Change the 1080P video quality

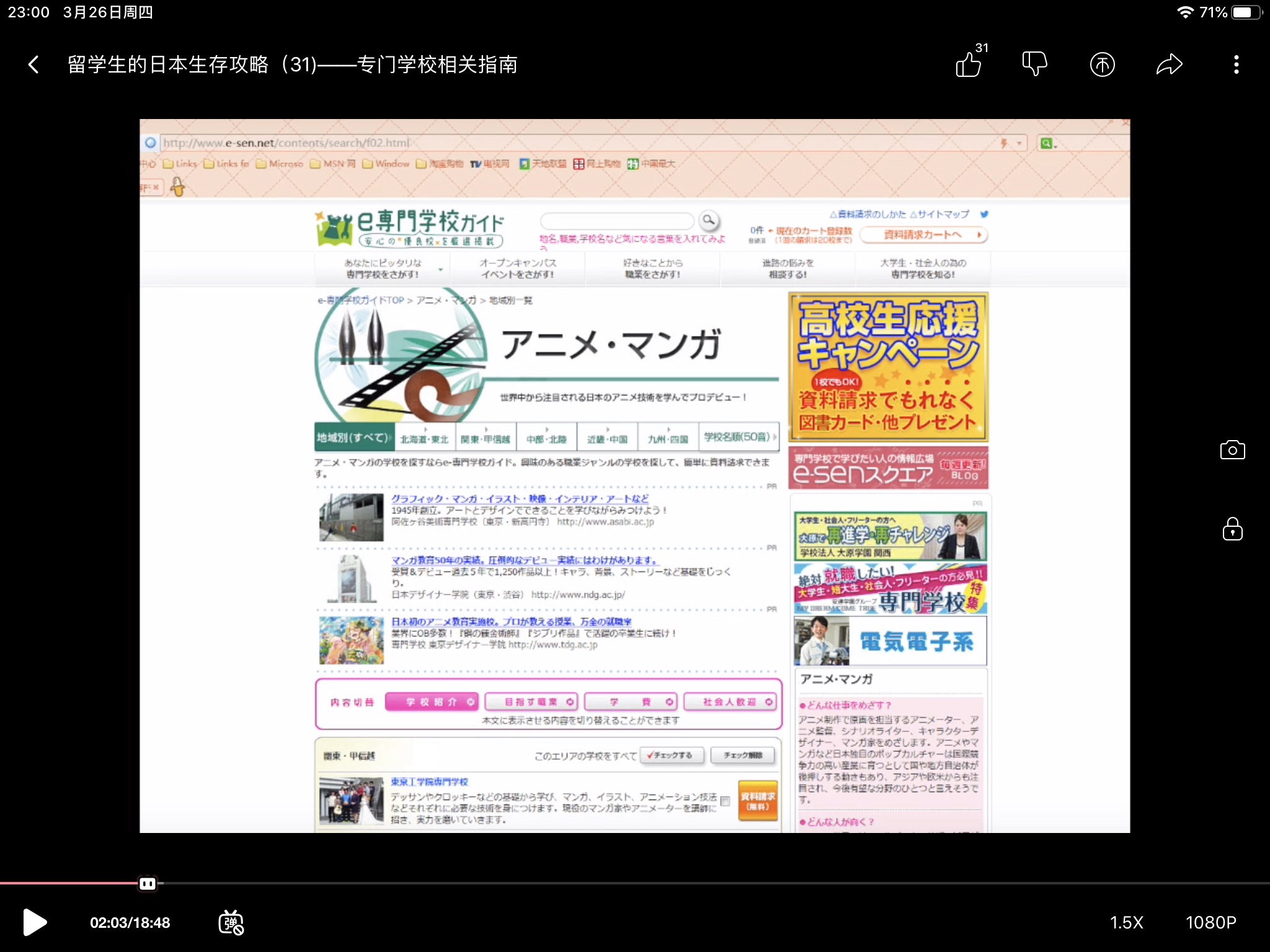point(1210,922)
